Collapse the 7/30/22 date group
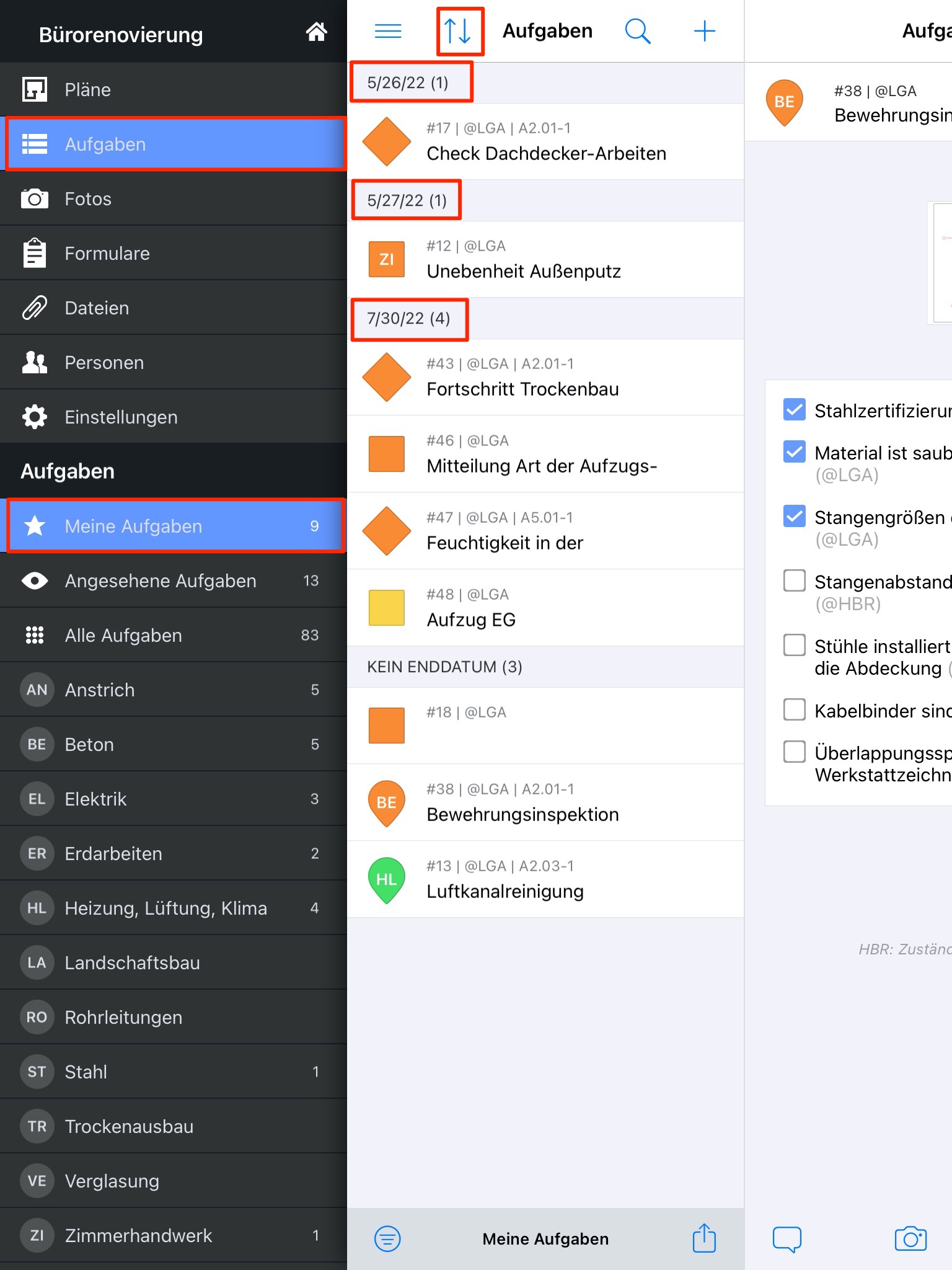The width and height of the screenshot is (952, 1270). tap(409, 319)
